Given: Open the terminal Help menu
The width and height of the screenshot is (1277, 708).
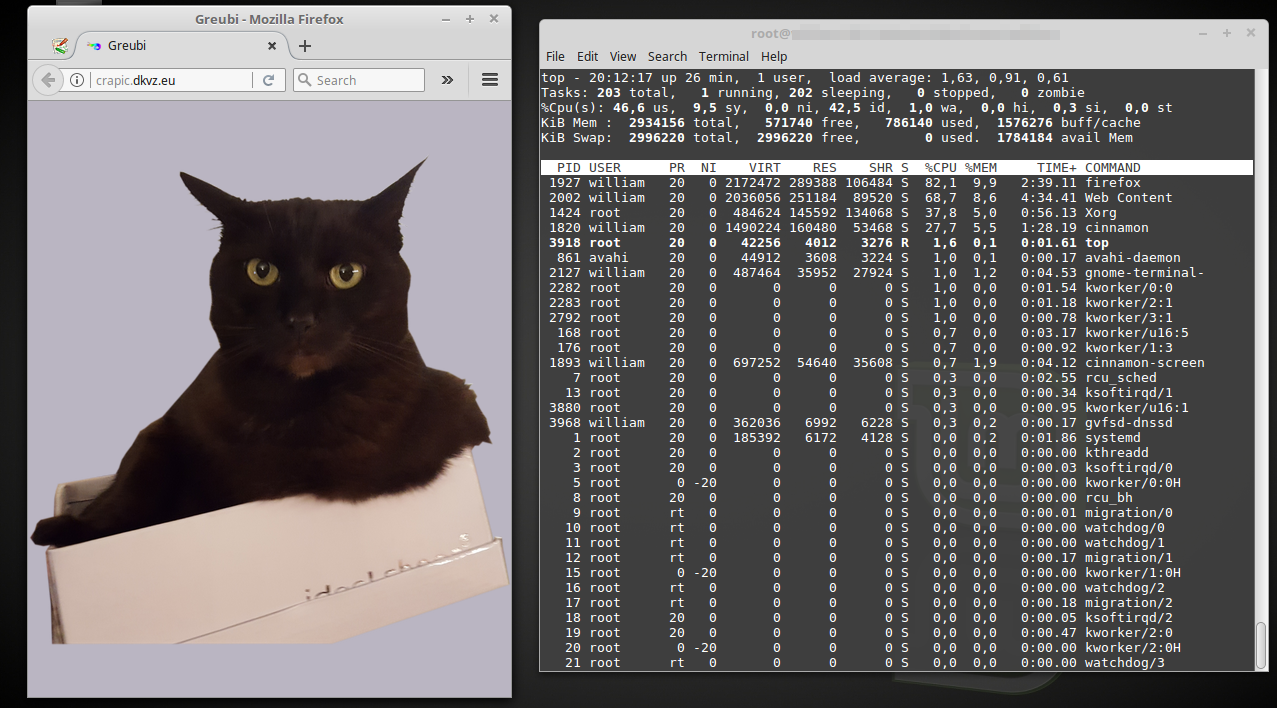Looking at the screenshot, I should (x=774, y=57).
